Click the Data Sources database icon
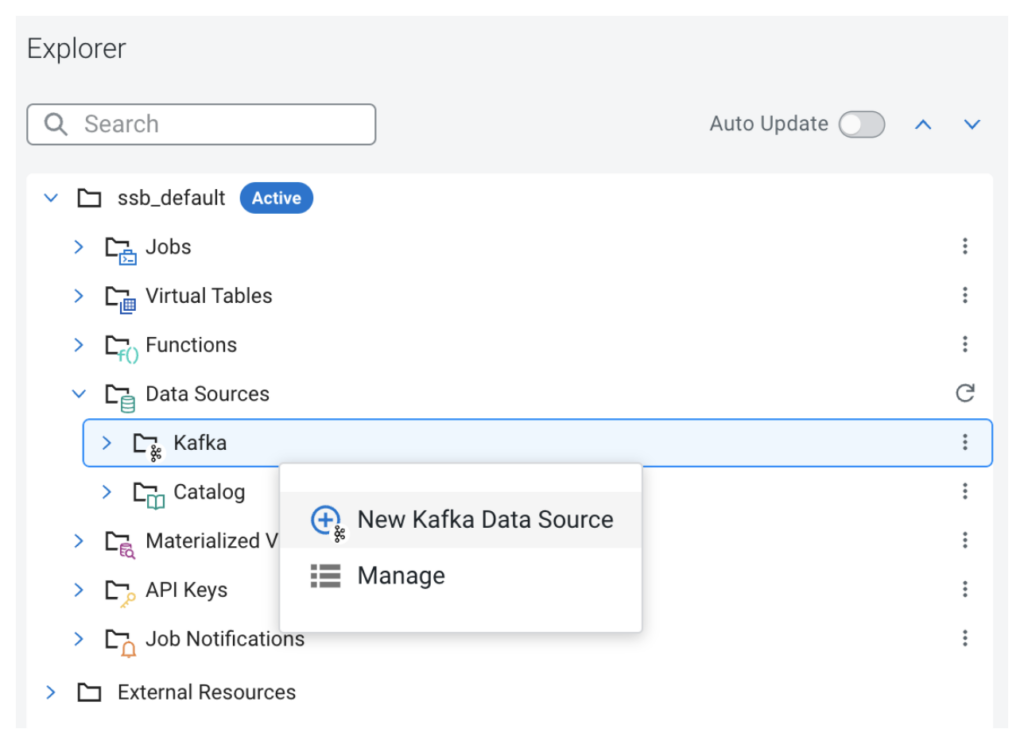1024x752 pixels. point(120,393)
